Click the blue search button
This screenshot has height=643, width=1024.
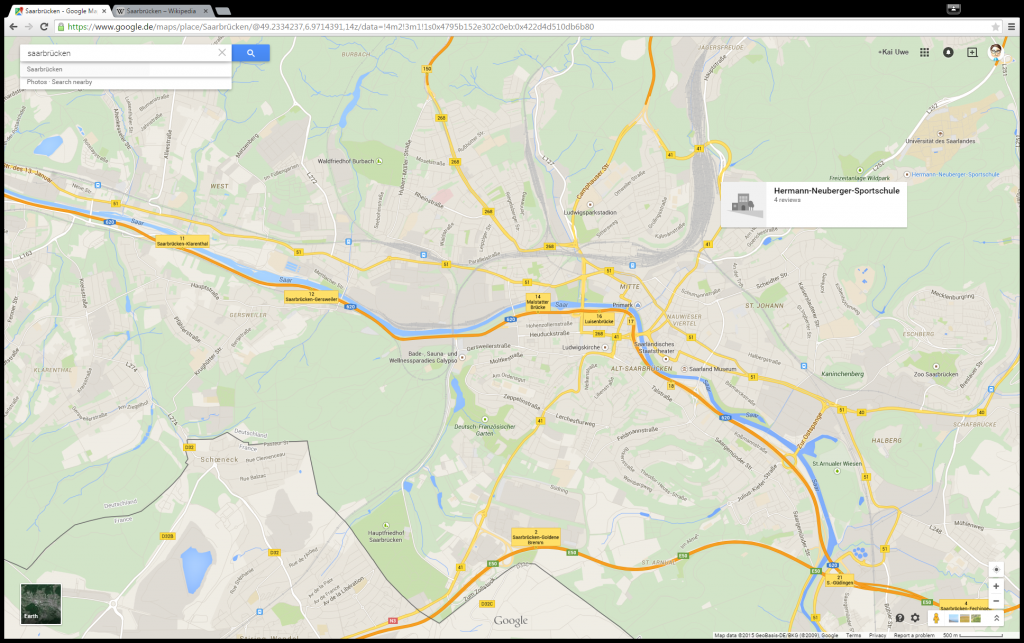coord(251,53)
